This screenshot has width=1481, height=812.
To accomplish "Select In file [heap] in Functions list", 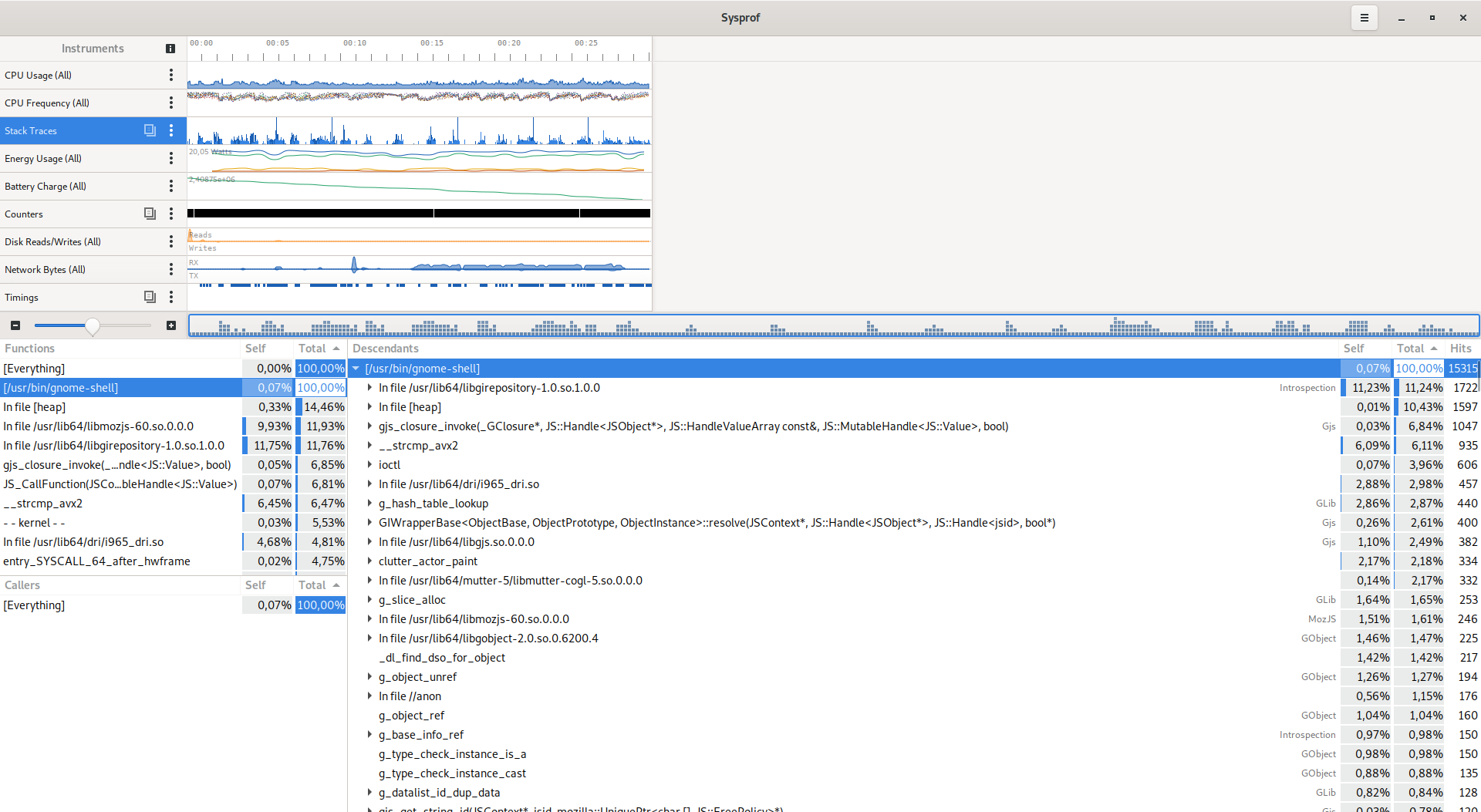I will (173, 407).
